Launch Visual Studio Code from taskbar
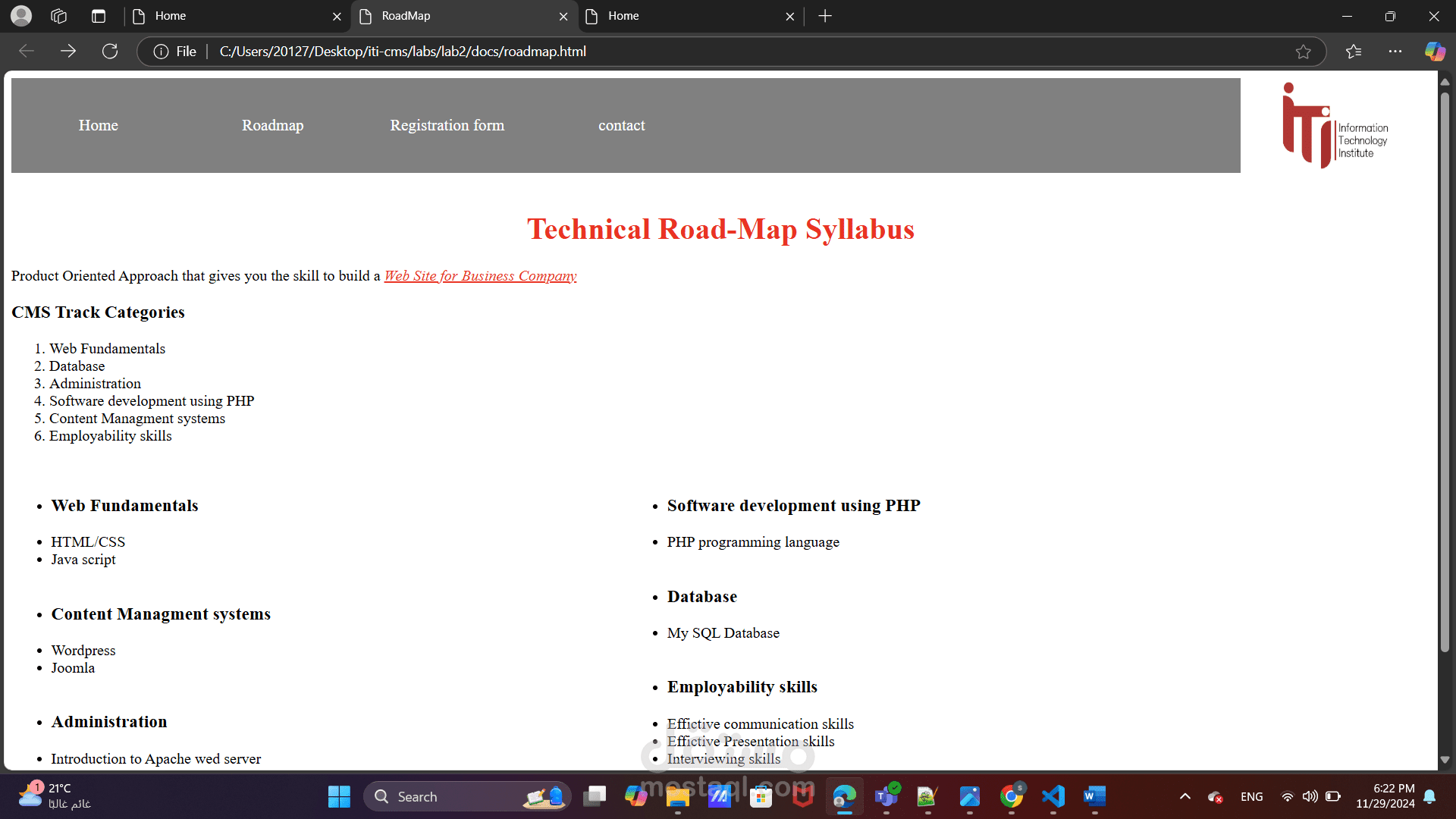Viewport: 1456px width, 819px height. pyautogui.click(x=1053, y=796)
